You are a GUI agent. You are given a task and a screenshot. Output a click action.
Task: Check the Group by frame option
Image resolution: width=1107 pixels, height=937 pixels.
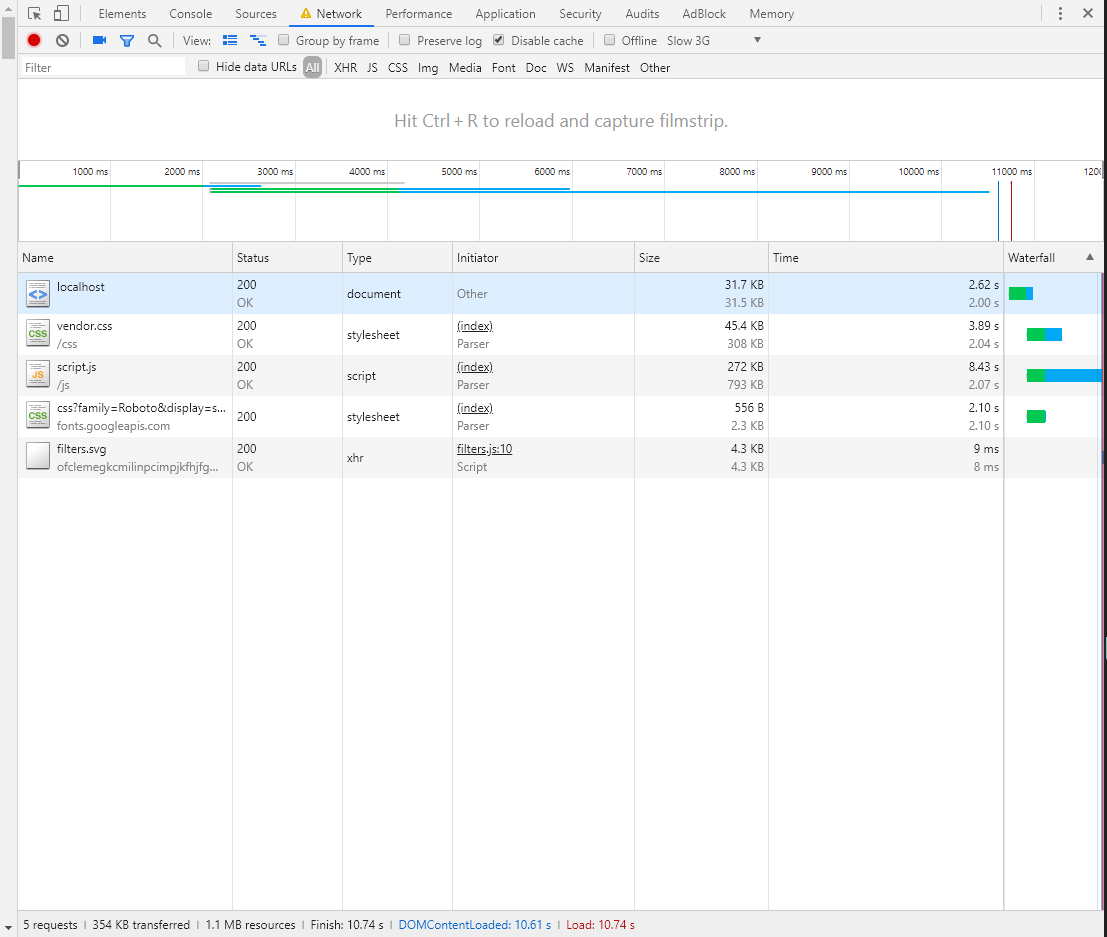[x=283, y=40]
